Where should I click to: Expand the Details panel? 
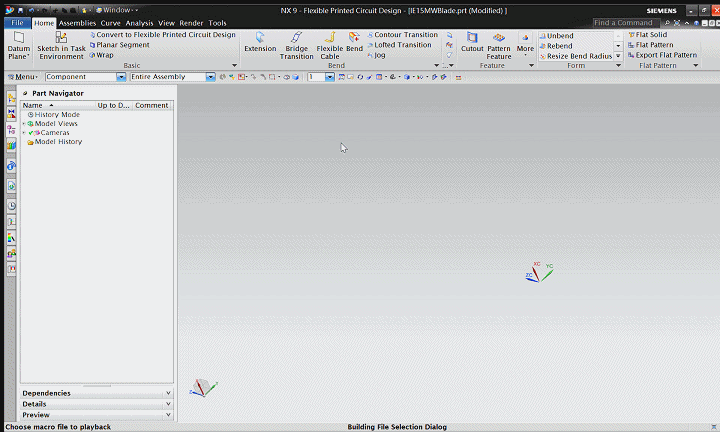[x=97, y=404]
